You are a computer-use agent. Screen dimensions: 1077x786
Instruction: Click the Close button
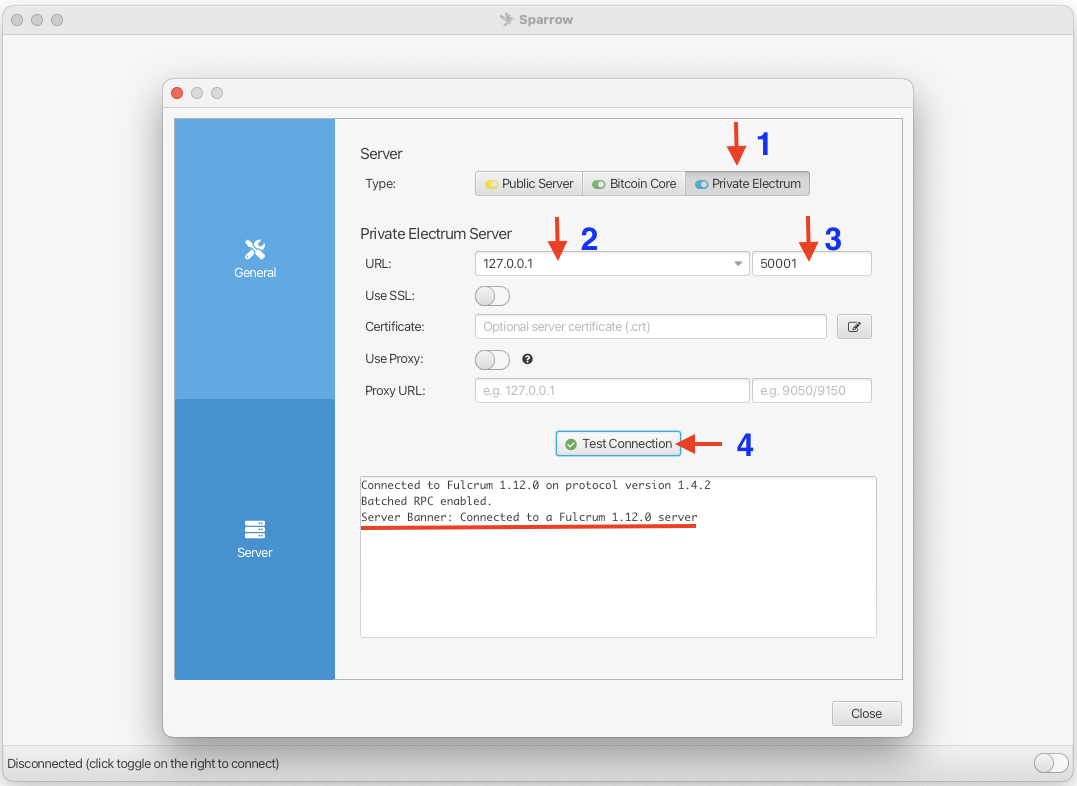866,714
